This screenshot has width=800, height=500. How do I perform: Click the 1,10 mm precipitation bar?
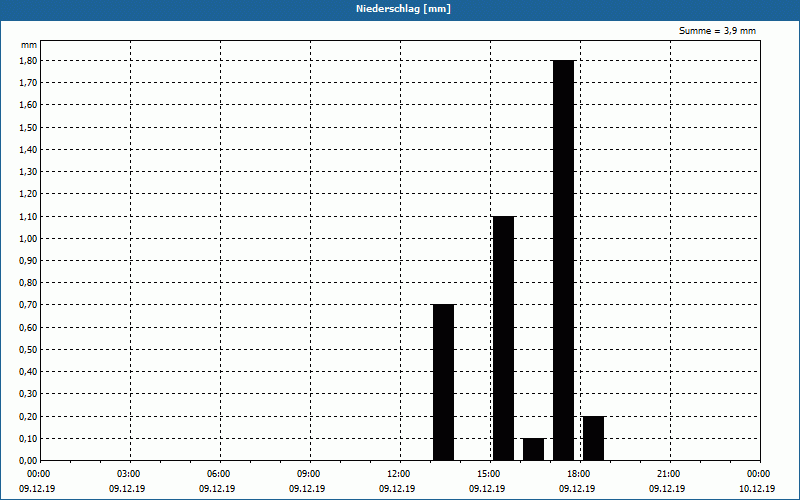(504, 339)
